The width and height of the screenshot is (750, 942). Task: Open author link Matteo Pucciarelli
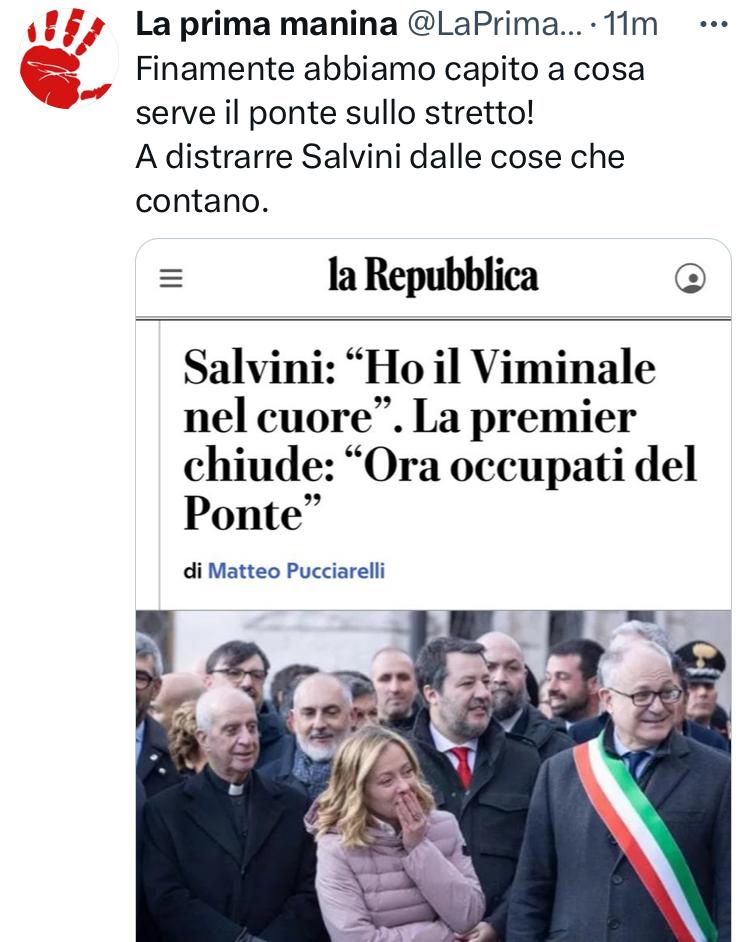296,570
